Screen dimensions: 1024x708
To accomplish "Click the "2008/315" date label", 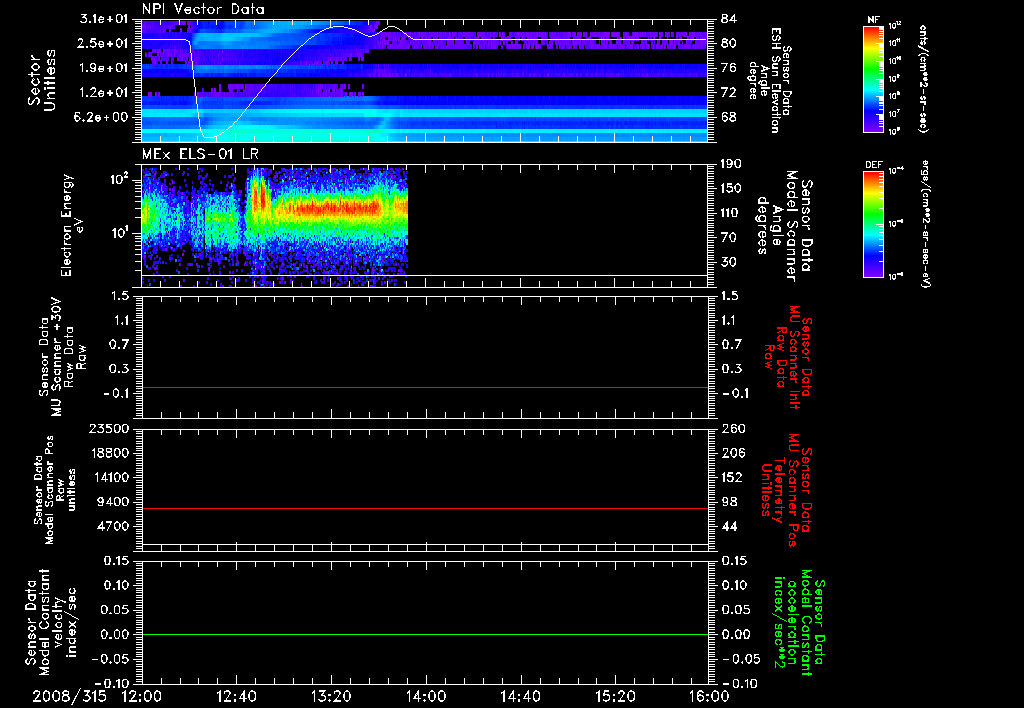I will (x=69, y=696).
